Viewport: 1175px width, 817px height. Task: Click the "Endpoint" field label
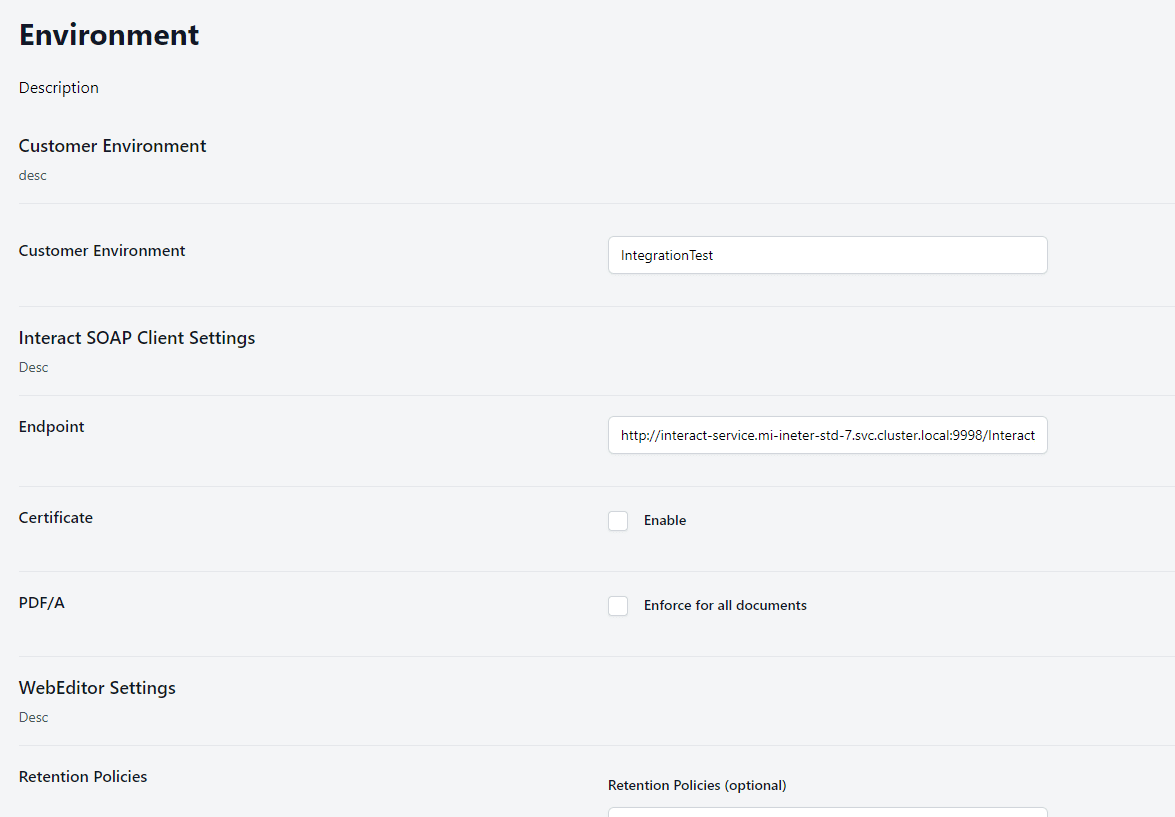[51, 426]
